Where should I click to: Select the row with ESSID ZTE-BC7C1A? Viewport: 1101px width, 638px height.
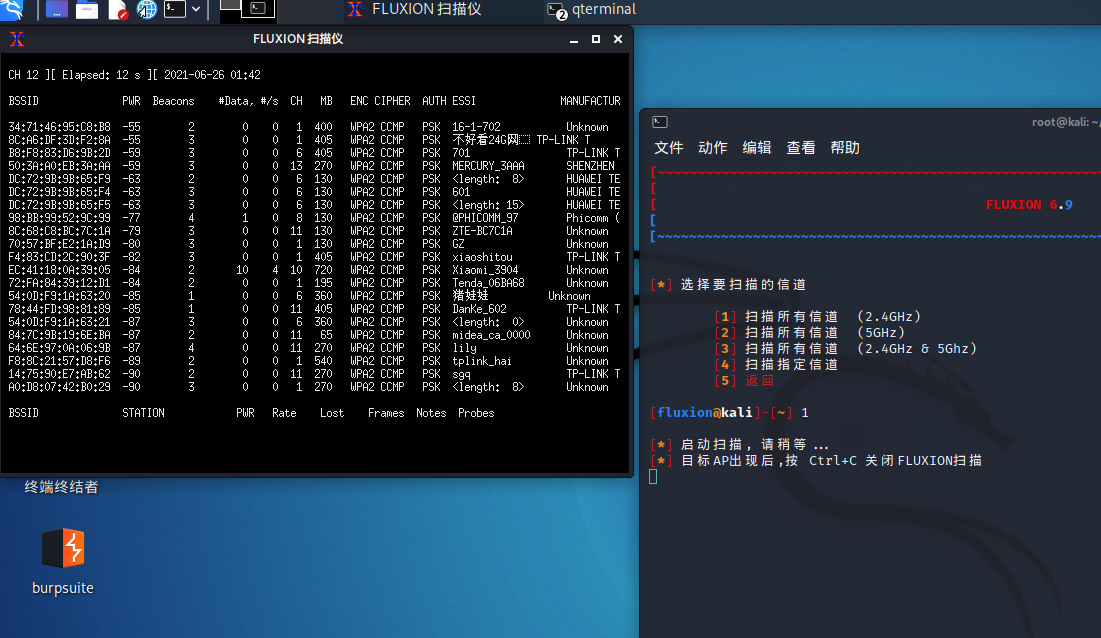(315, 231)
